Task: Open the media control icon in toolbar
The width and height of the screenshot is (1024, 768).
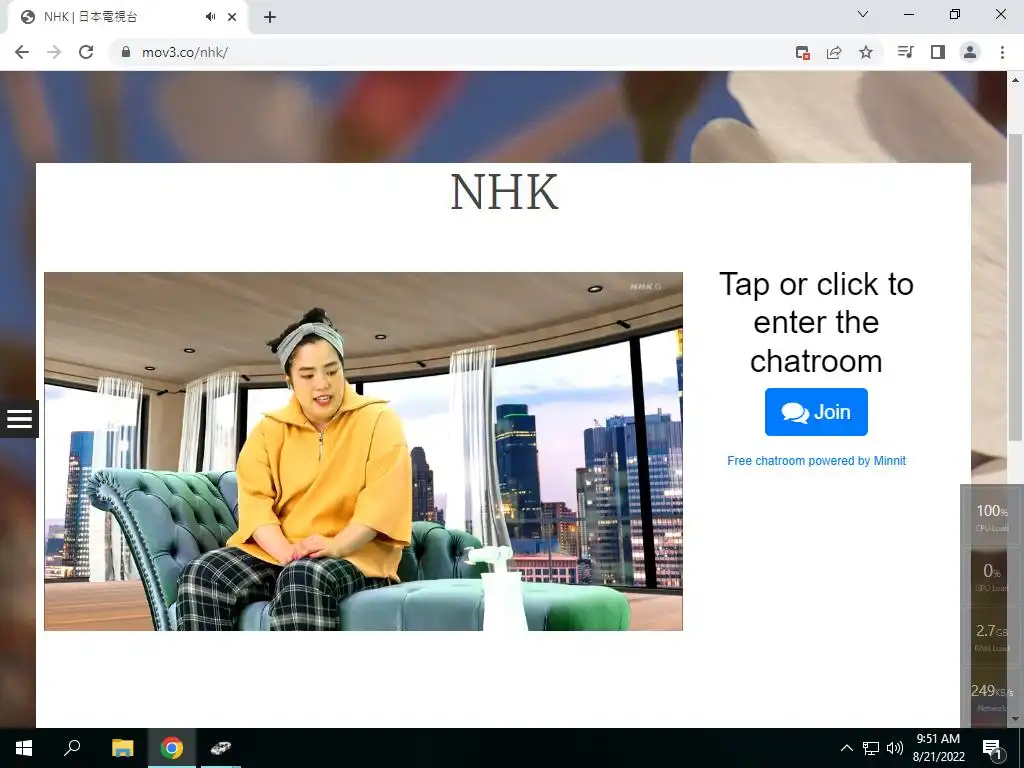Action: pyautogui.click(x=905, y=52)
